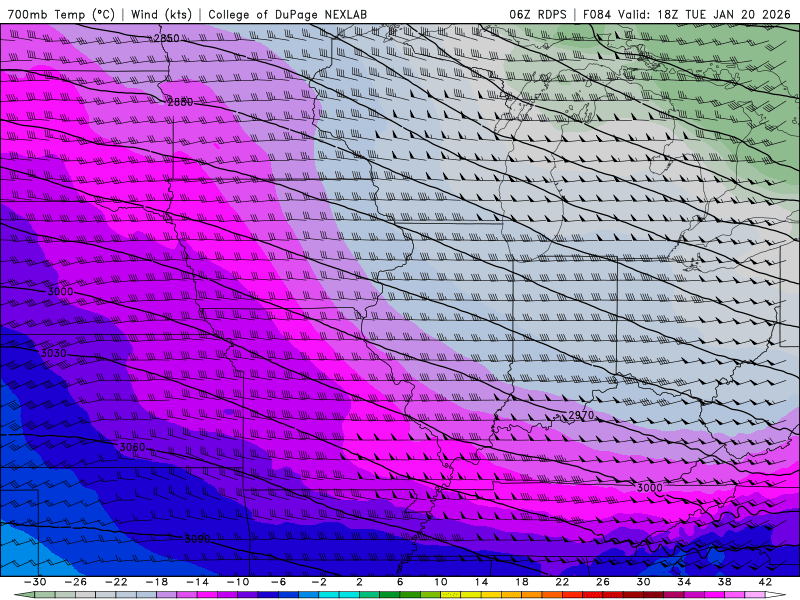Viewport: 800px width, 600px height.
Task: Click the 42 value on the color scale
Action: point(765,582)
